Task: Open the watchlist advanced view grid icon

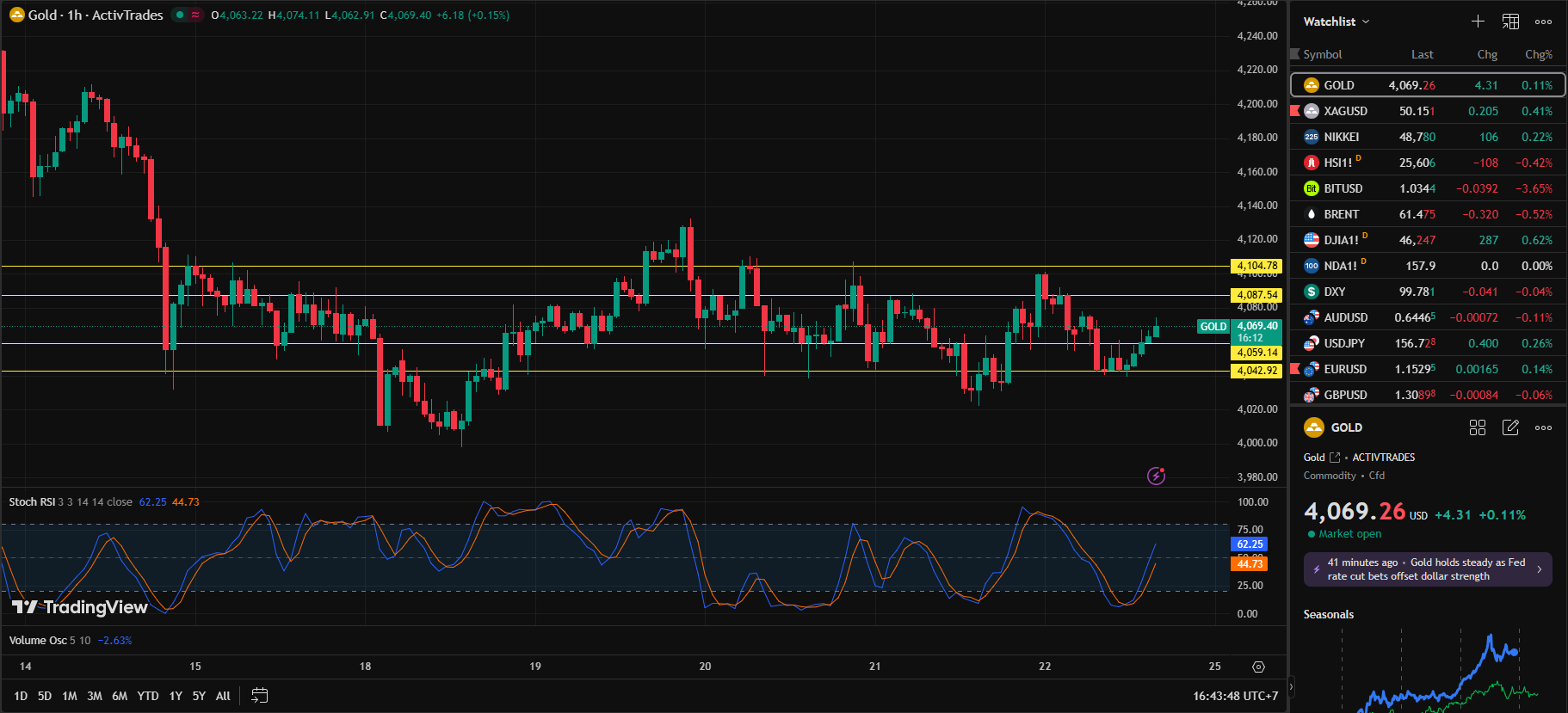Action: click(x=1510, y=22)
